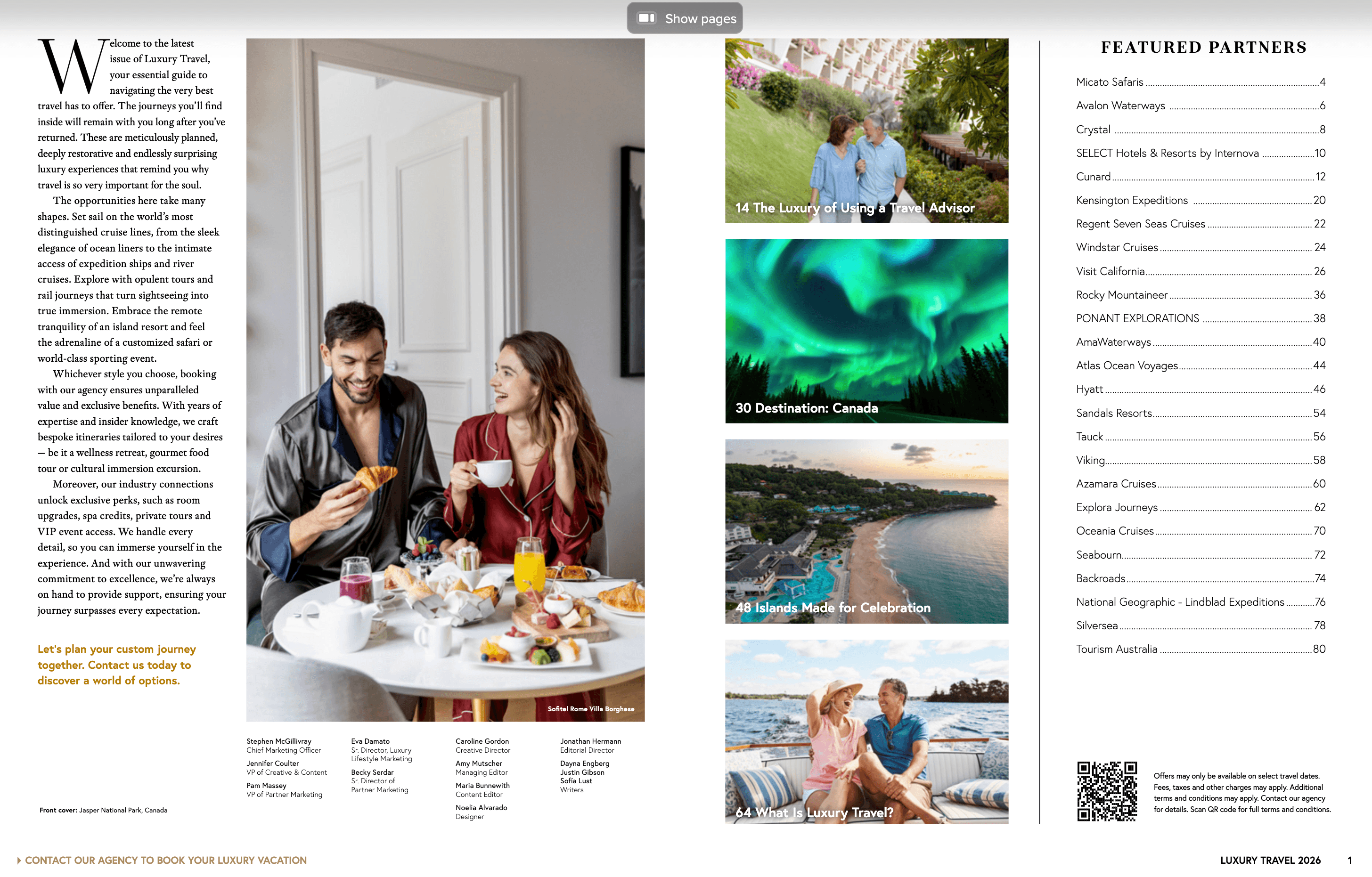Screen dimensions: 1372x877
Task: Click Becky Serdar credit
Action: coord(379,781)
